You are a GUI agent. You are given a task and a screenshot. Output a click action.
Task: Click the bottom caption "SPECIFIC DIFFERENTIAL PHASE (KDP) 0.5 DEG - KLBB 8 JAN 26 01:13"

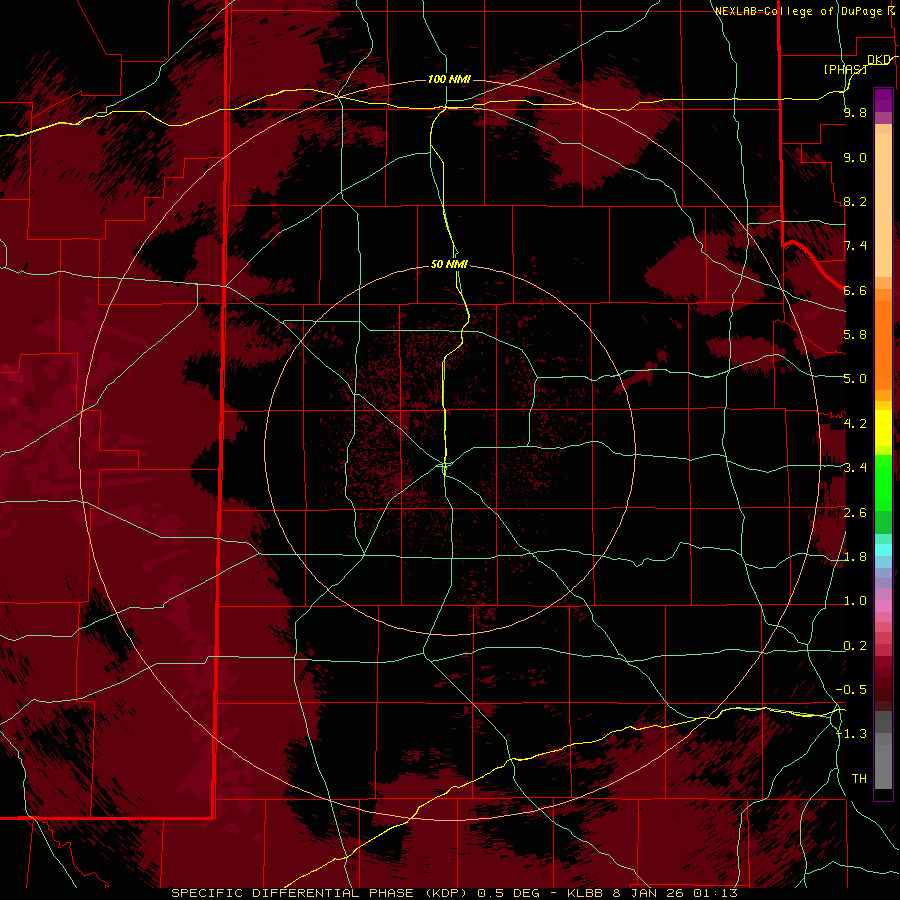pos(454,893)
